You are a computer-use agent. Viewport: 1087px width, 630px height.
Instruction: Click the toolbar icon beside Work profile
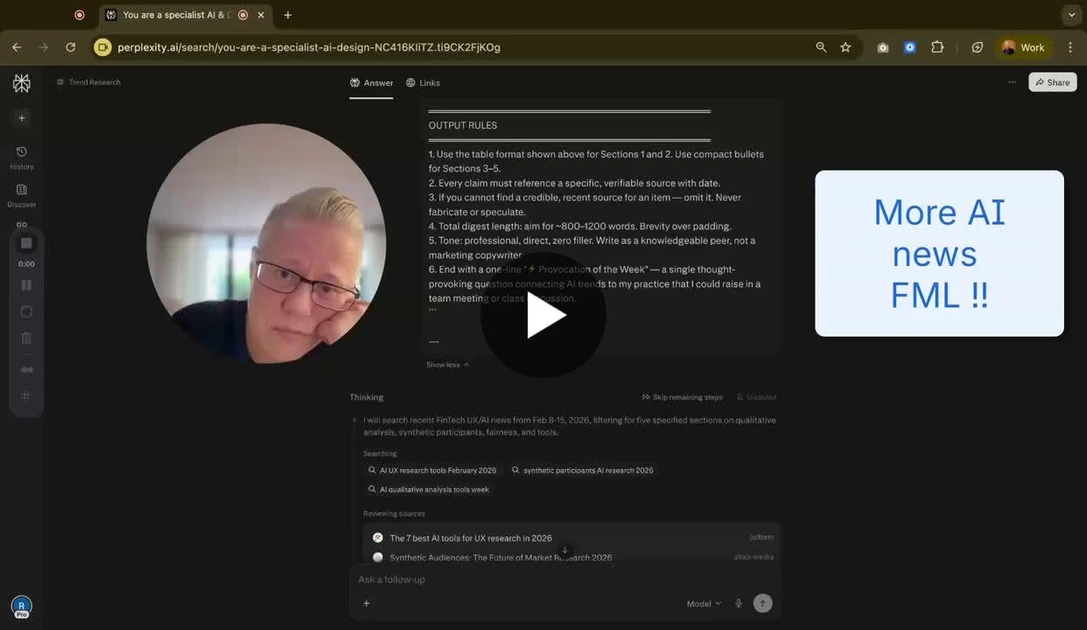pyautogui.click(x=977, y=47)
